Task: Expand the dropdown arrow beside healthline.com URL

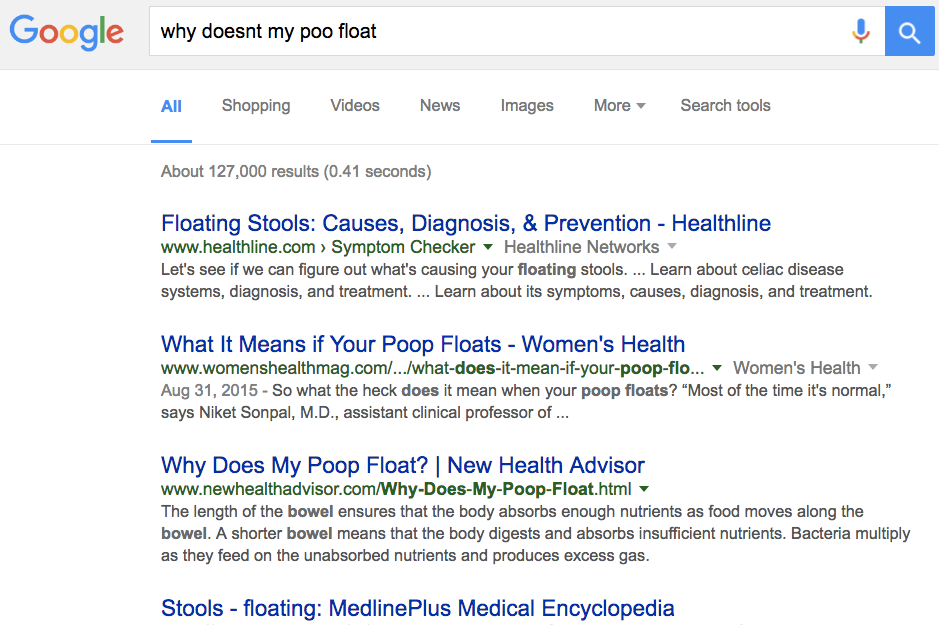Action: click(488, 247)
